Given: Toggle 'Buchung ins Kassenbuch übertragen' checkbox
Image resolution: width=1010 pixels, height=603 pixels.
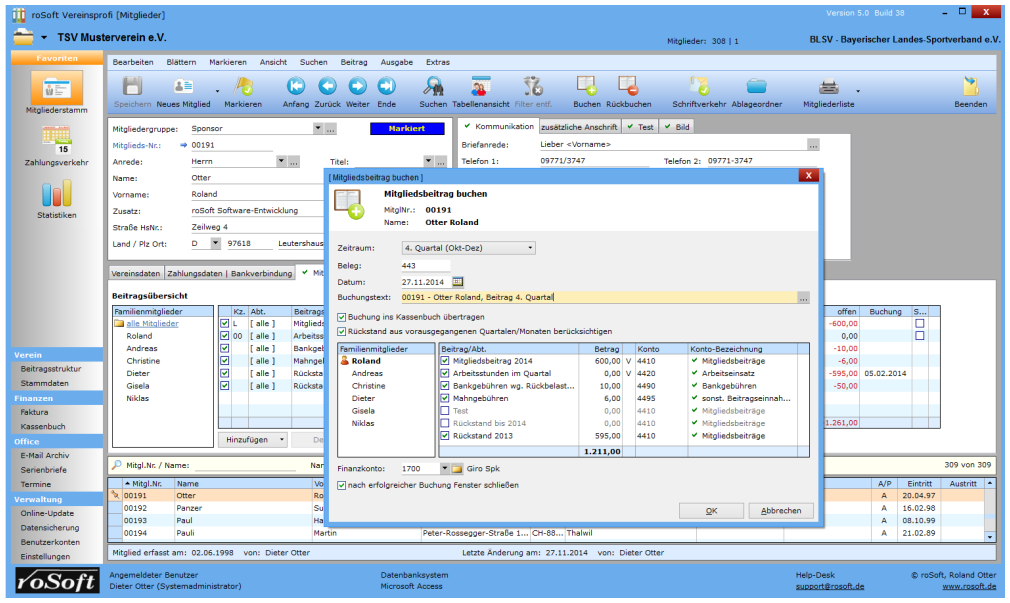Looking at the screenshot, I should point(343,316).
